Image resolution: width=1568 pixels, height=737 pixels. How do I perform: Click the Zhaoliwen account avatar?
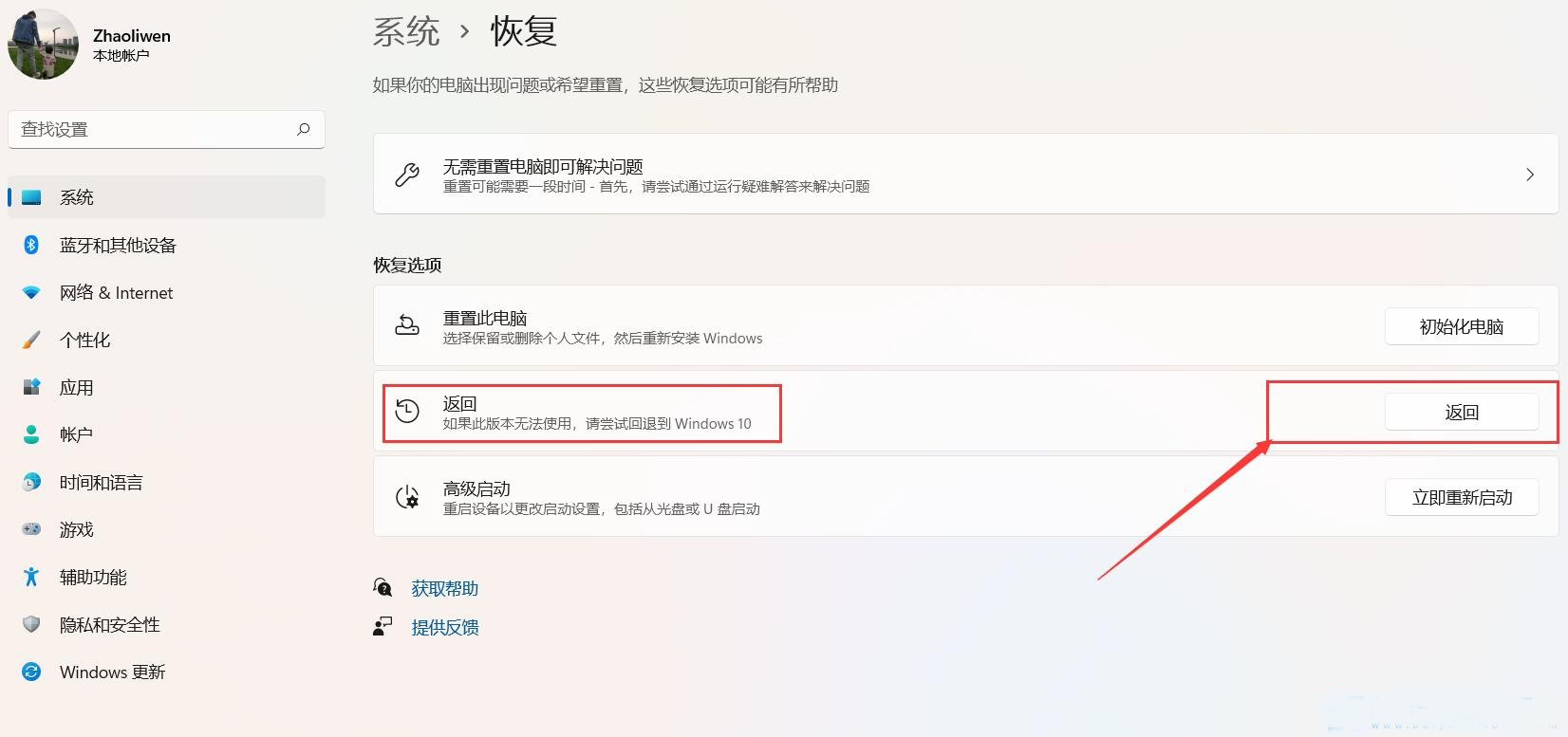point(43,43)
